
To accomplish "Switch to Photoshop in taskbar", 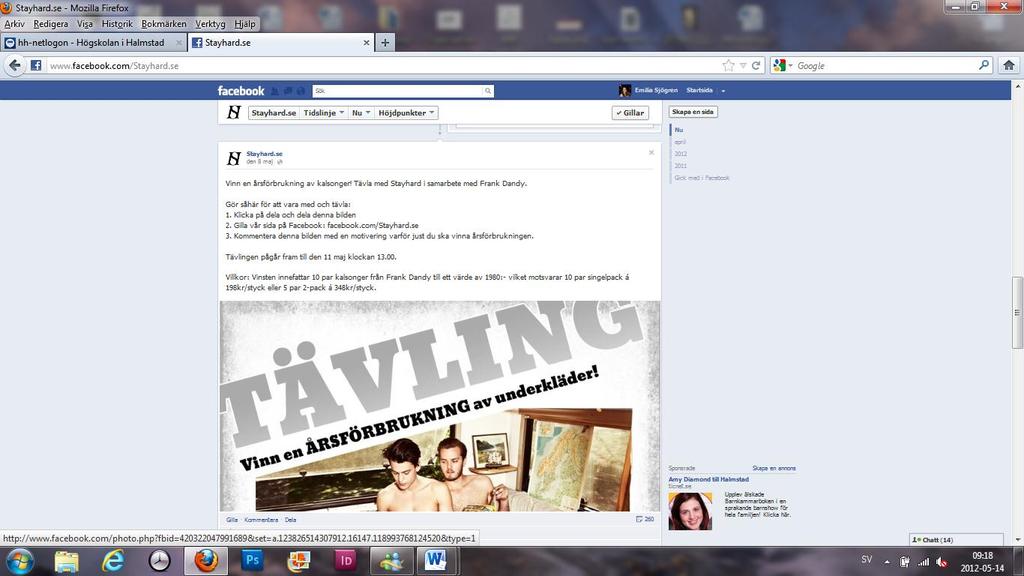I will point(252,561).
